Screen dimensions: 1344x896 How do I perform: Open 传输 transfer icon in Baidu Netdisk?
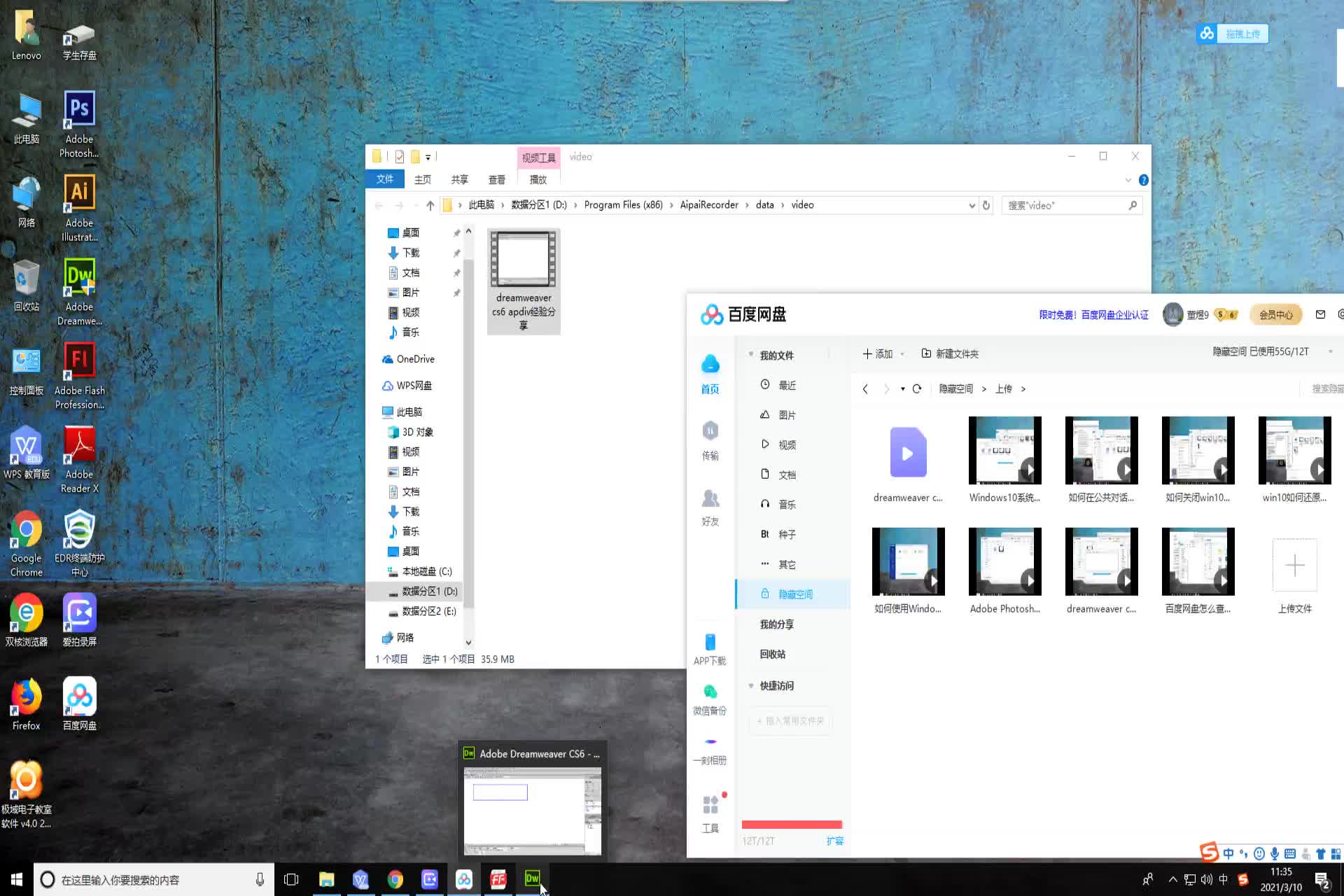(x=710, y=440)
